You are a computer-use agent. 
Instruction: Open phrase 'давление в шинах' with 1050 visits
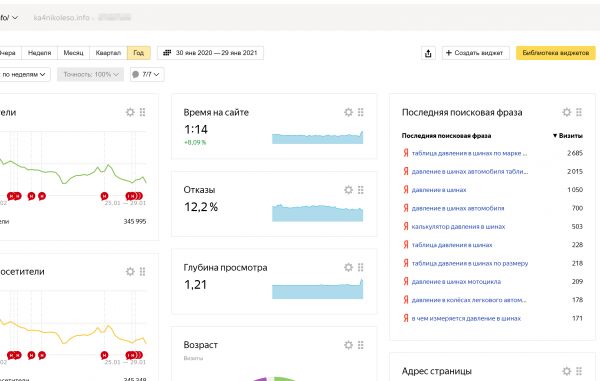pos(439,190)
